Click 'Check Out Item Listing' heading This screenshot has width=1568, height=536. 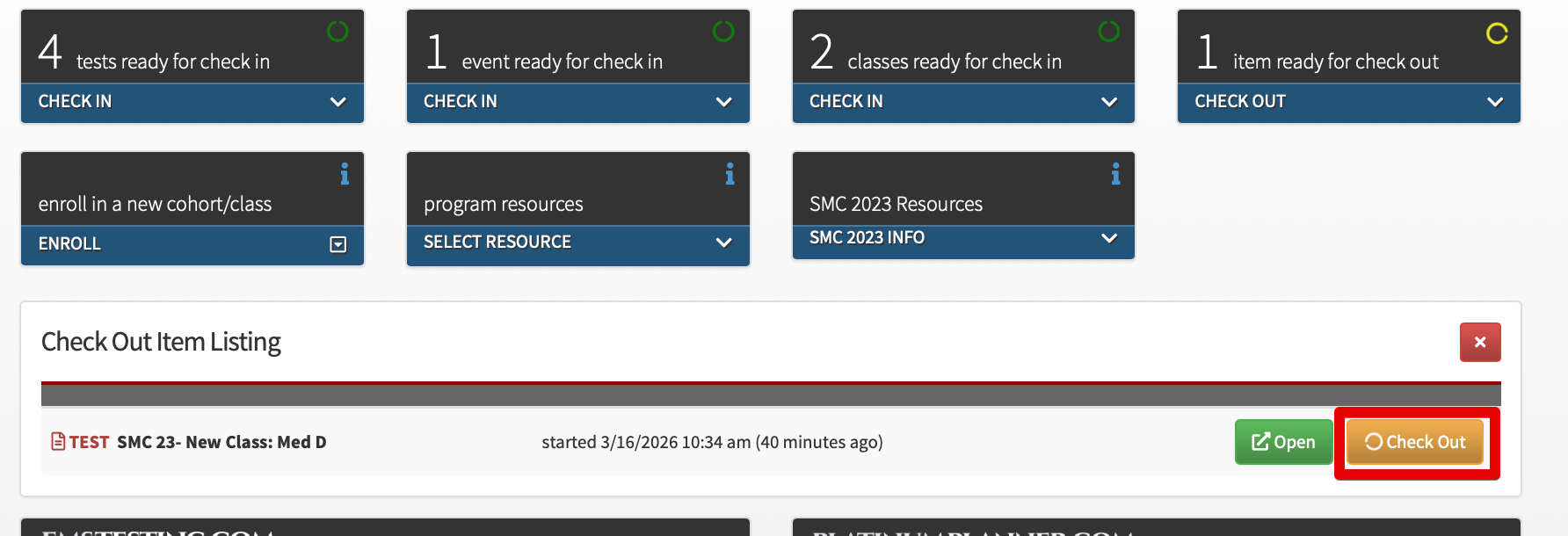(x=161, y=342)
